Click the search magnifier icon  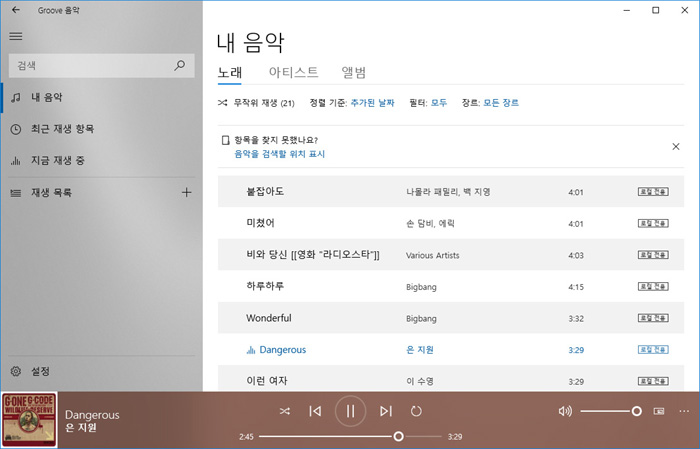[179, 66]
